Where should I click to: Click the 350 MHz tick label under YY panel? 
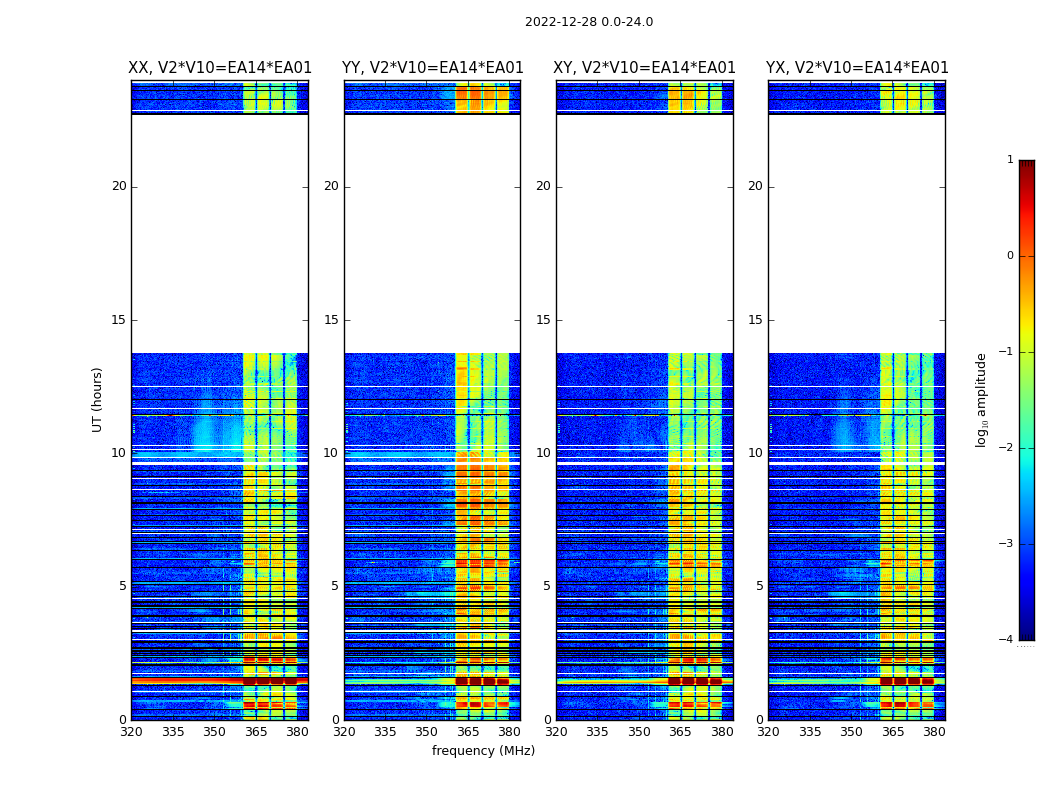click(426, 732)
